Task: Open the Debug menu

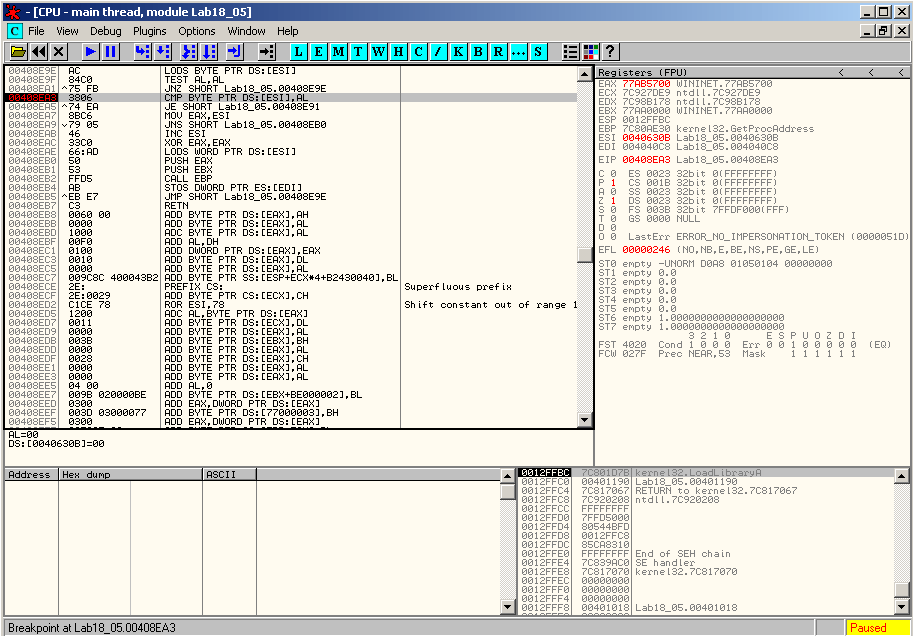Action: point(105,31)
